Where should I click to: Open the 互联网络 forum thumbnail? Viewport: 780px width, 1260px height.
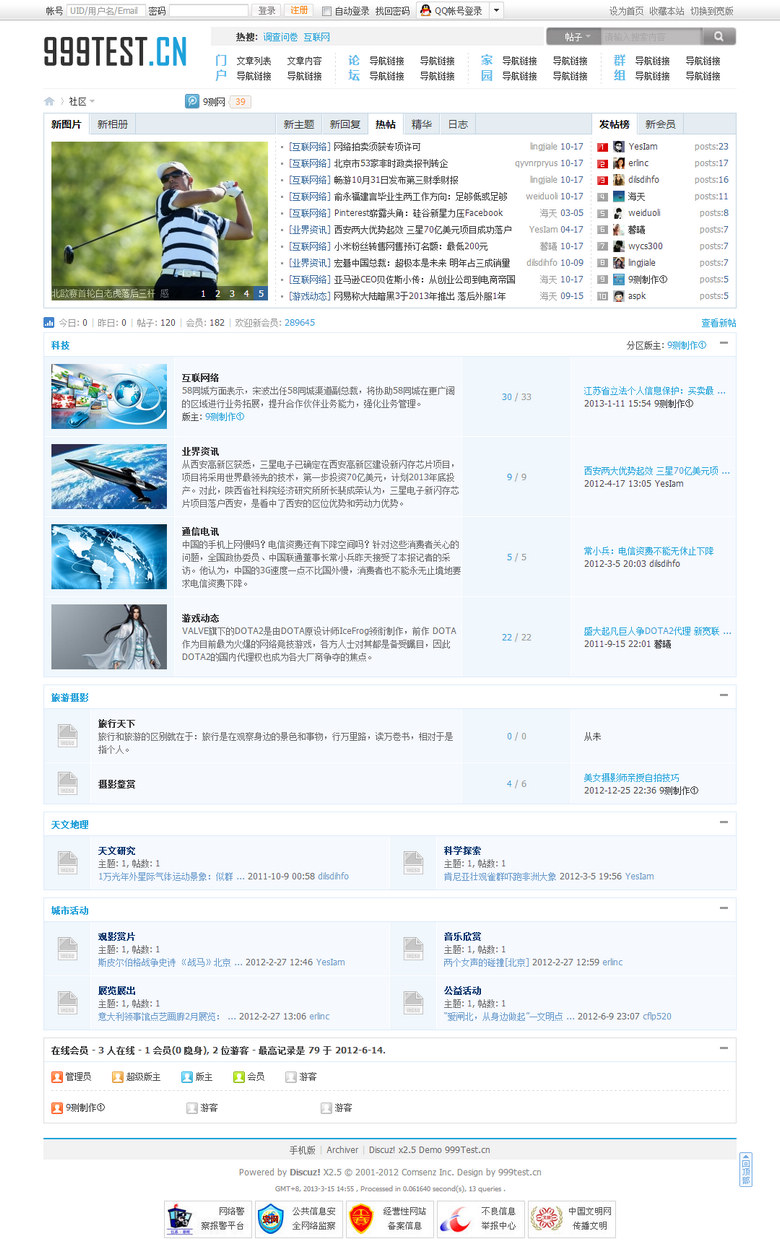(x=109, y=396)
